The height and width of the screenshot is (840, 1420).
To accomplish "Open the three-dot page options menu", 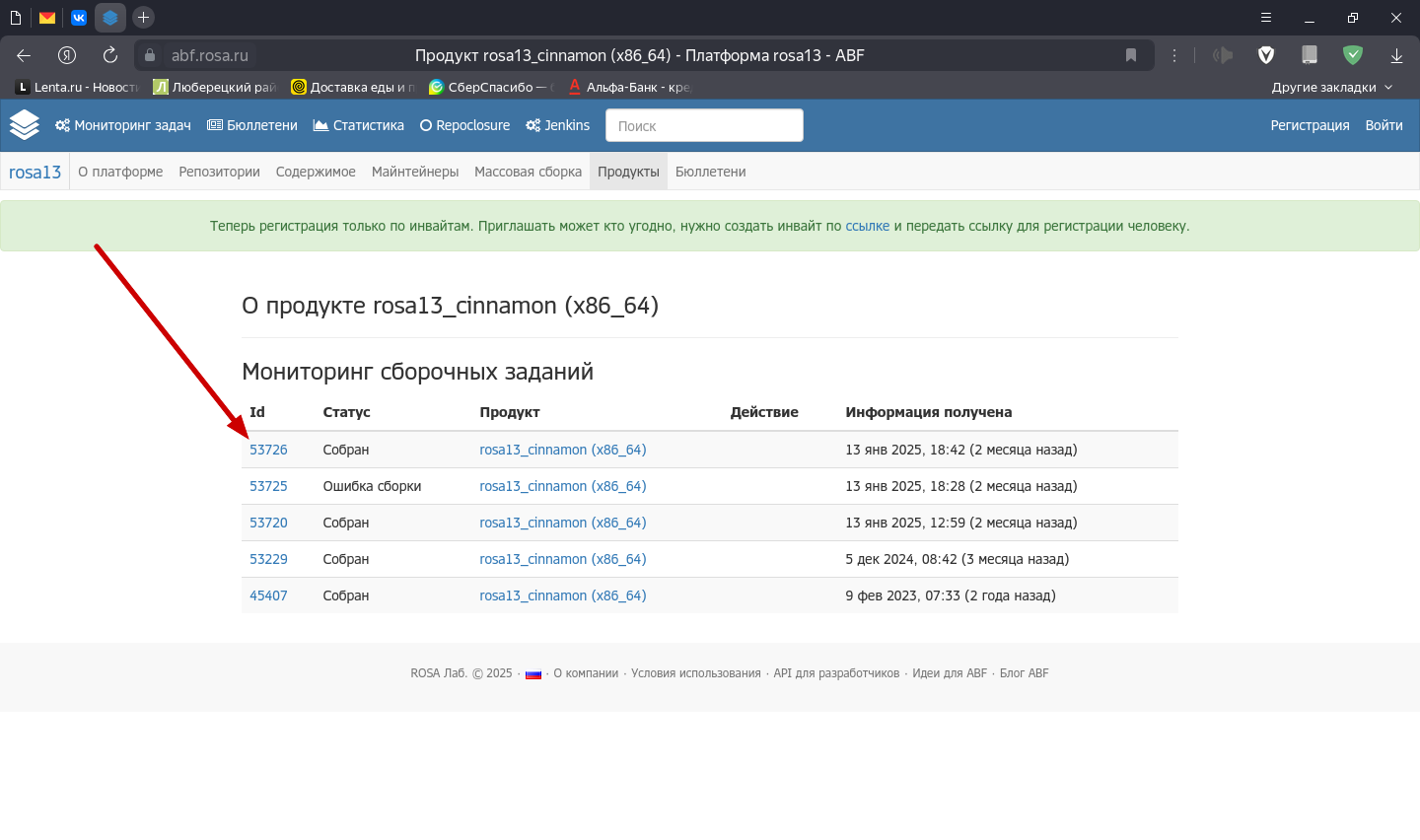I will (1174, 55).
